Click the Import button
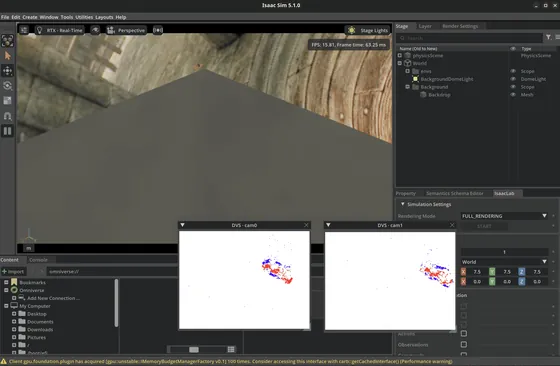The width and height of the screenshot is (560, 366). click(13, 271)
